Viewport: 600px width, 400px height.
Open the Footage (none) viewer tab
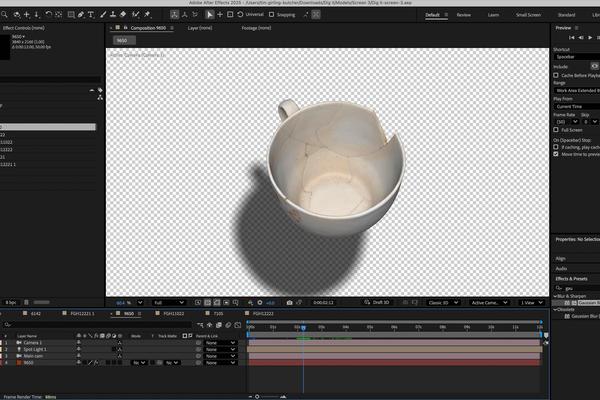(256, 28)
